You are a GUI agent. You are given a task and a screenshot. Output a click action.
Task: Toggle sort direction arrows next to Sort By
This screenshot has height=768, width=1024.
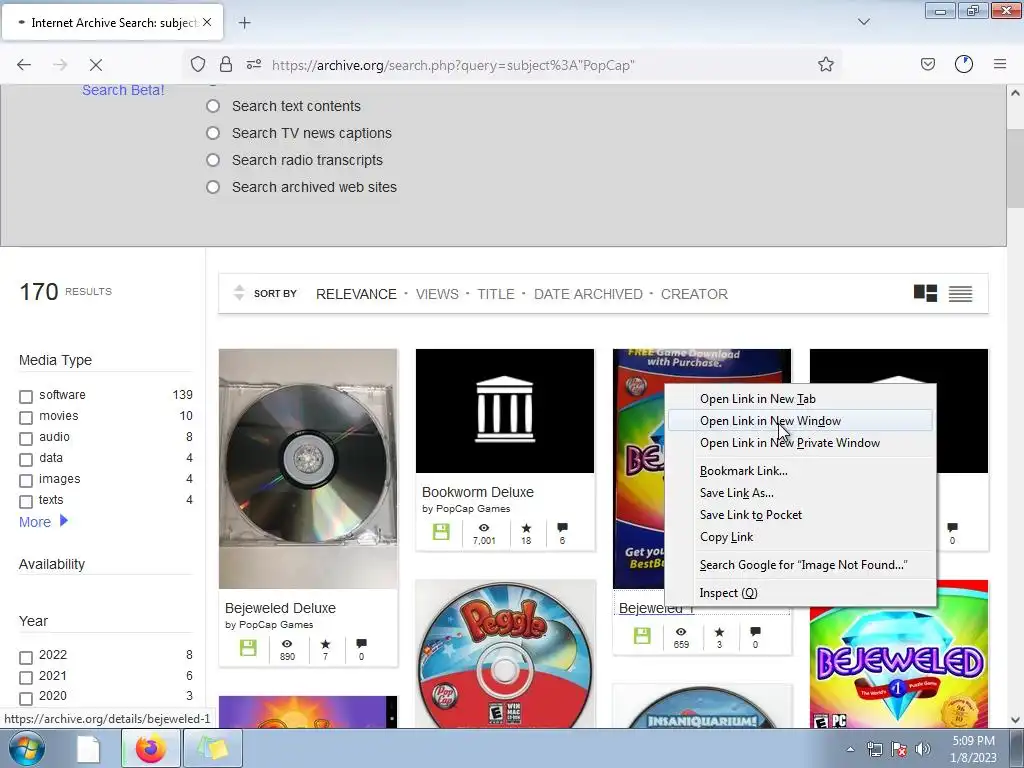(x=239, y=293)
